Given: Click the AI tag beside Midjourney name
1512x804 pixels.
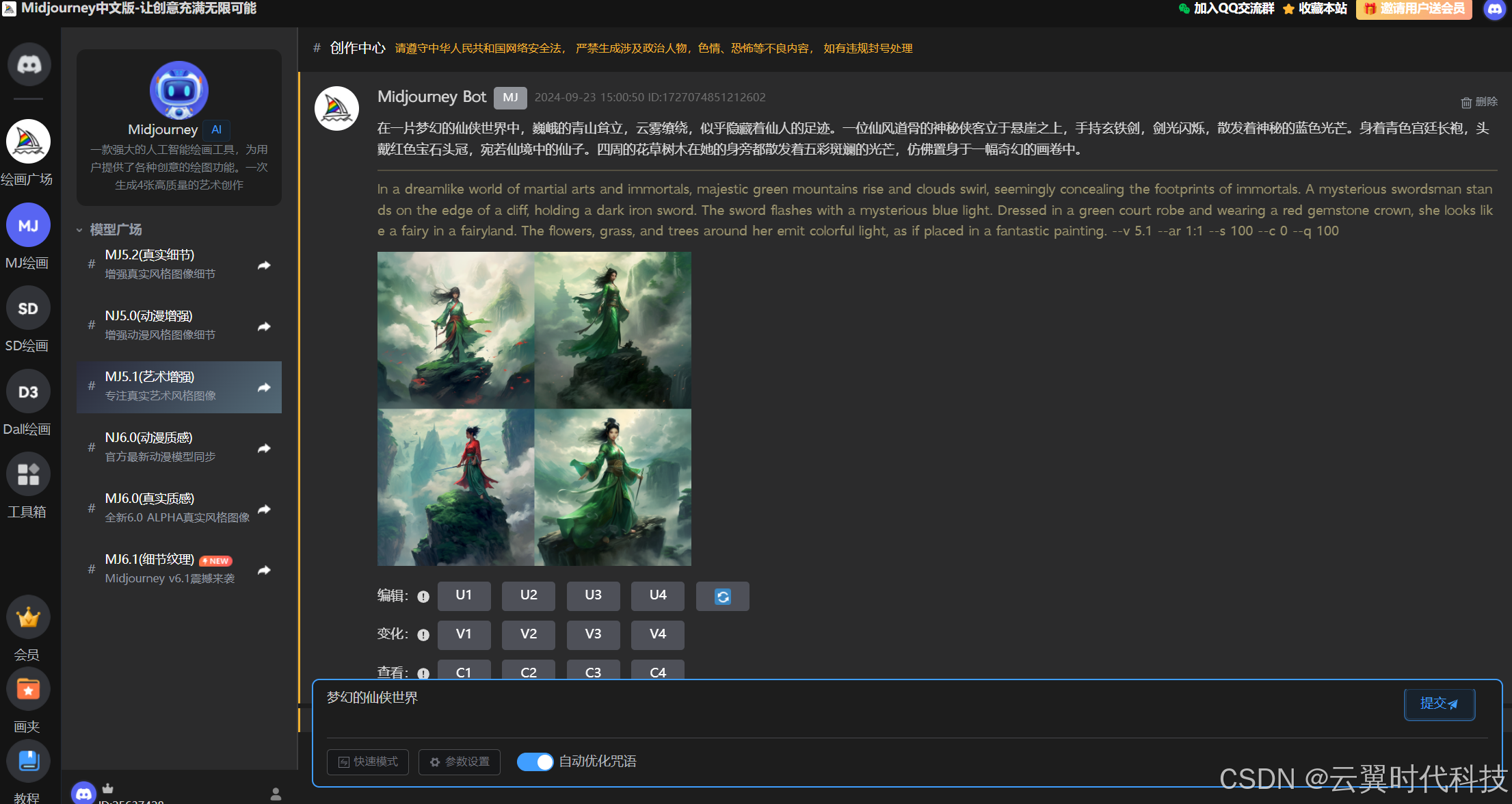Looking at the screenshot, I should (x=216, y=130).
